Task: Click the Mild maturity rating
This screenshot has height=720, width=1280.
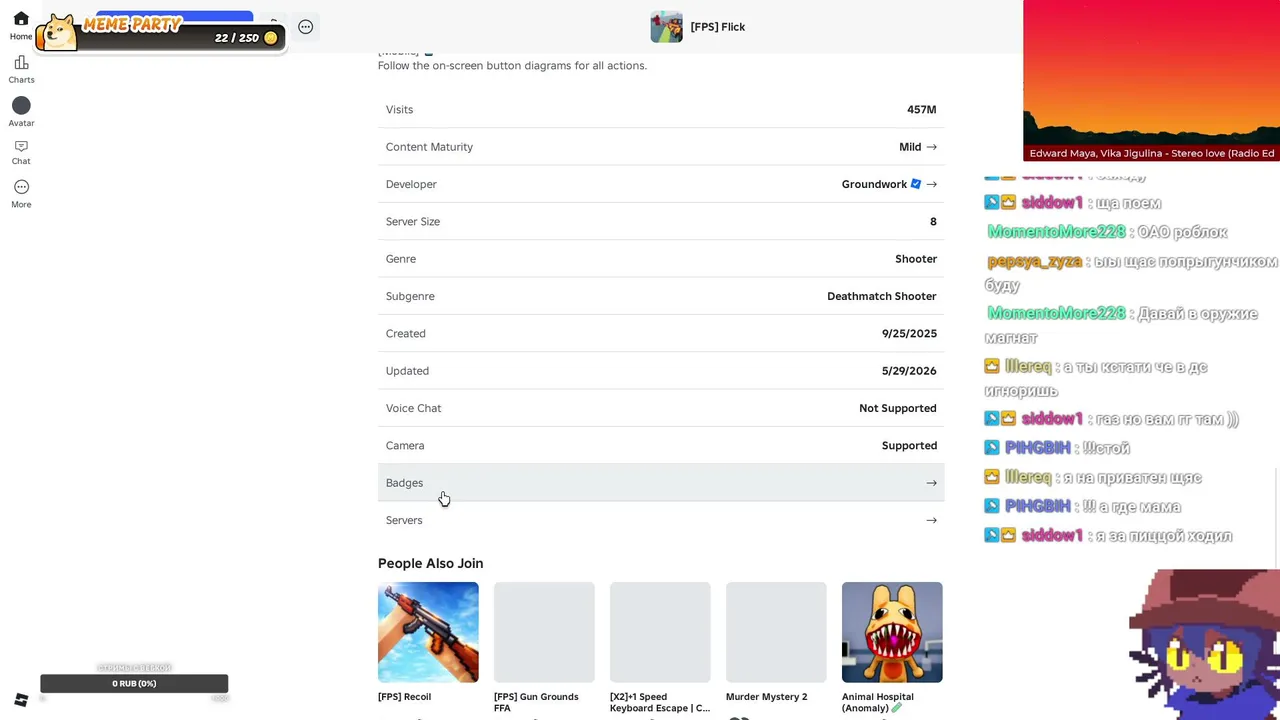Action: click(x=910, y=147)
